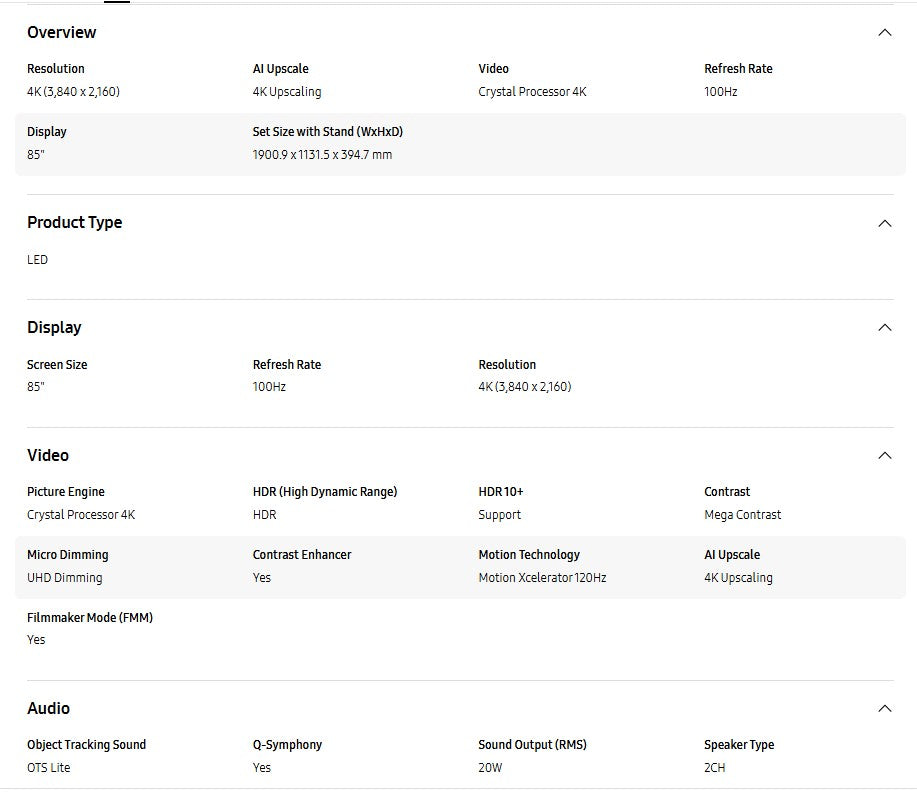Click the HDR 10+ label
The width and height of the screenshot is (917, 792).
501,492
